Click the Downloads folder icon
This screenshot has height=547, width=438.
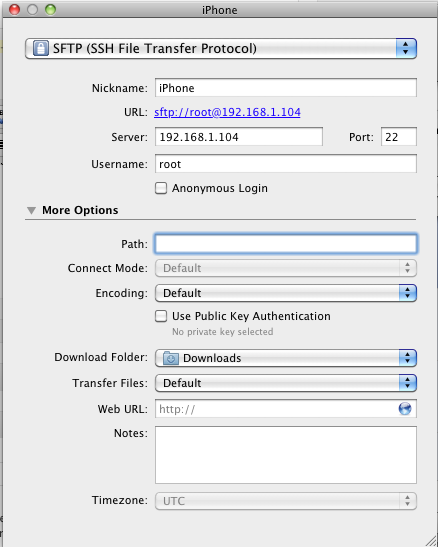(x=171, y=358)
